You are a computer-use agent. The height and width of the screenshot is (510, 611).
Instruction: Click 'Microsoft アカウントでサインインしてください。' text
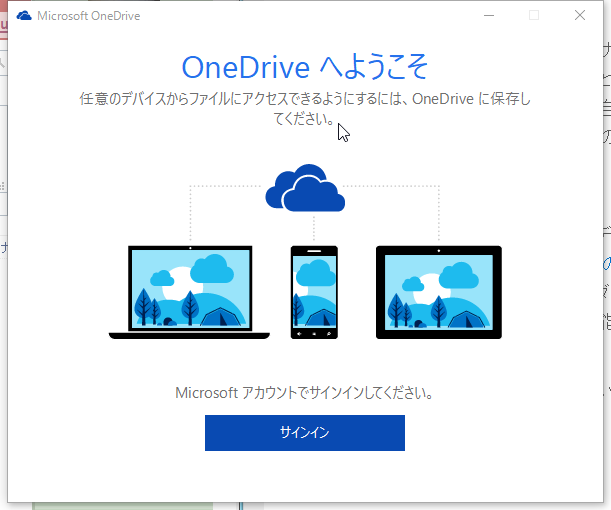tap(304, 393)
